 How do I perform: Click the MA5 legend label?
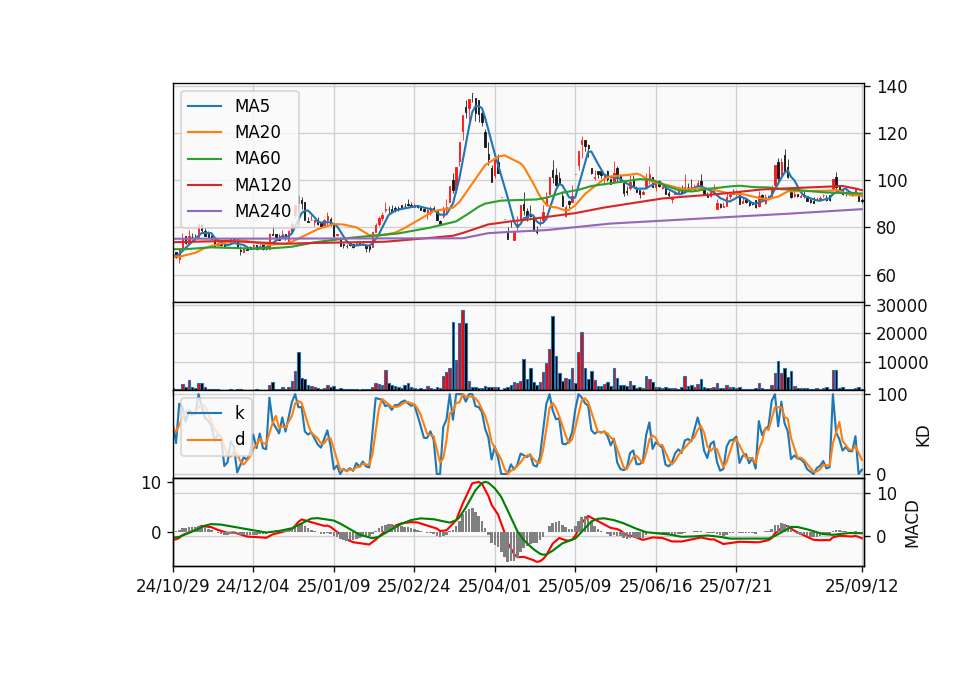pyautogui.click(x=252, y=106)
